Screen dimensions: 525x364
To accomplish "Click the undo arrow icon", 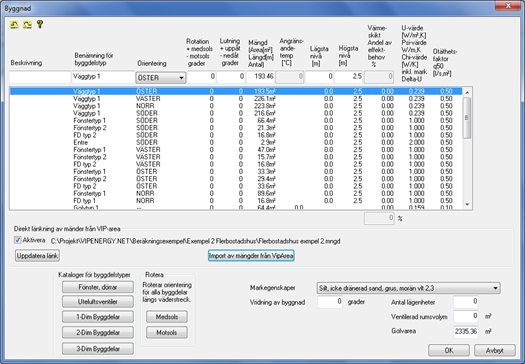I will [x=14, y=24].
